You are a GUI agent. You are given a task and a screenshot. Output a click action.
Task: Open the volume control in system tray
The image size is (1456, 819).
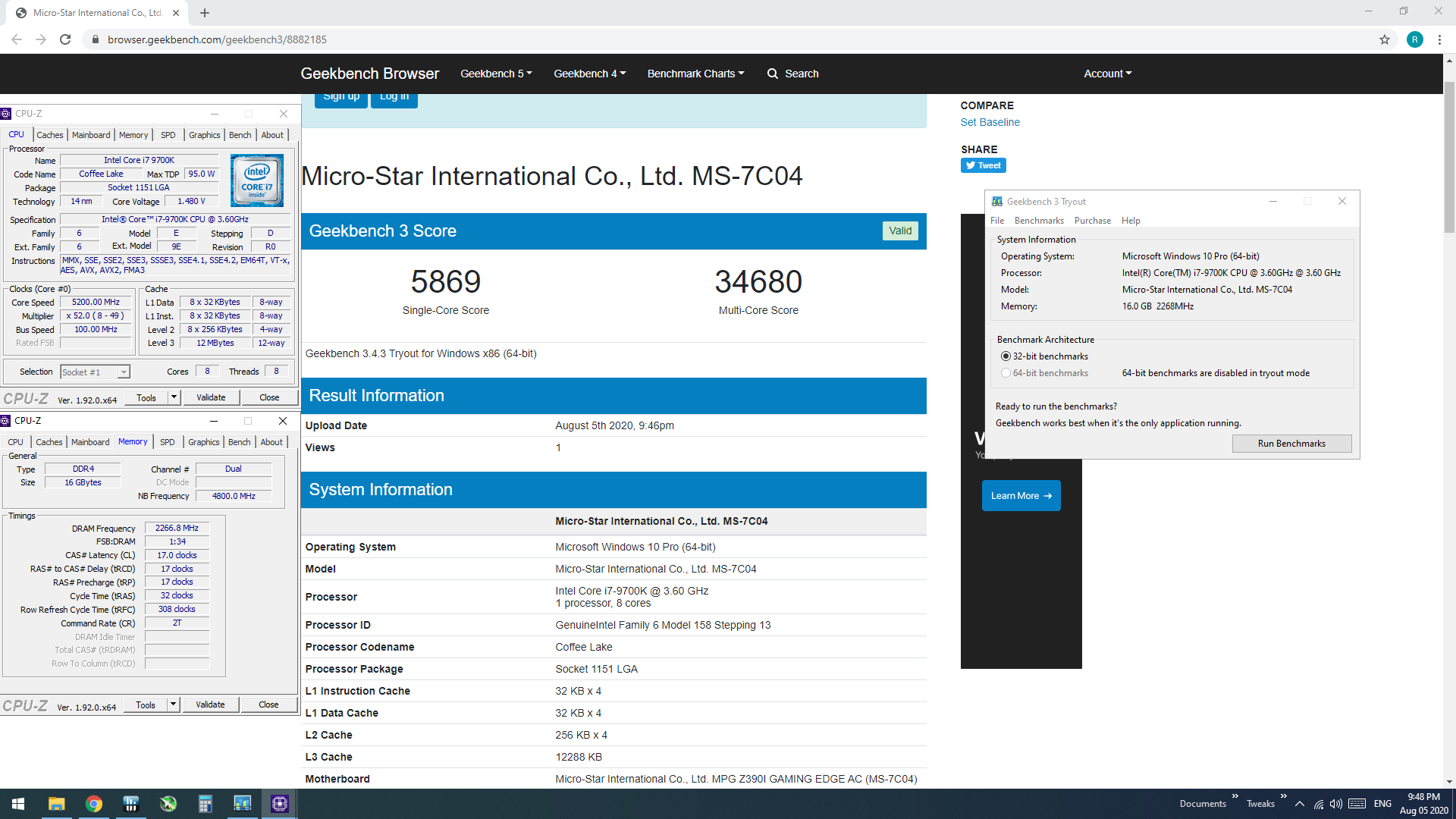tap(1336, 804)
